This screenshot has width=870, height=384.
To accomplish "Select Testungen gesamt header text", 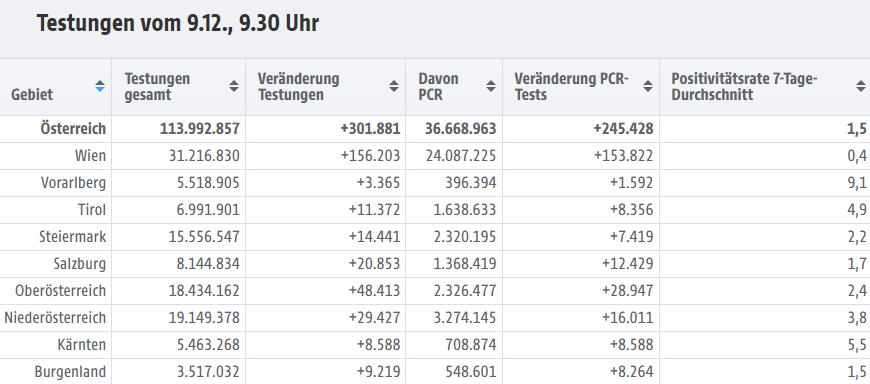I will pos(157,87).
